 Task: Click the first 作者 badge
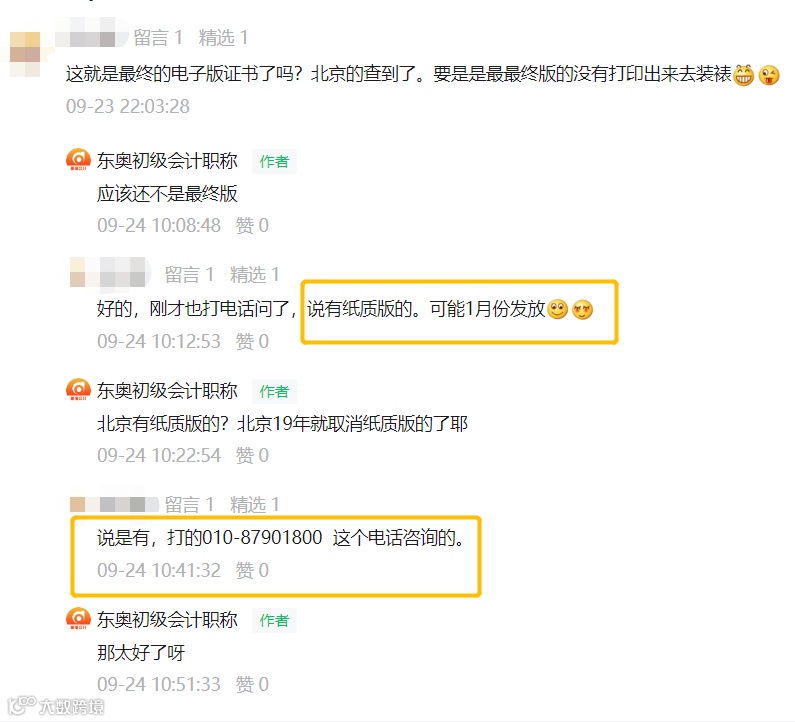pos(274,161)
